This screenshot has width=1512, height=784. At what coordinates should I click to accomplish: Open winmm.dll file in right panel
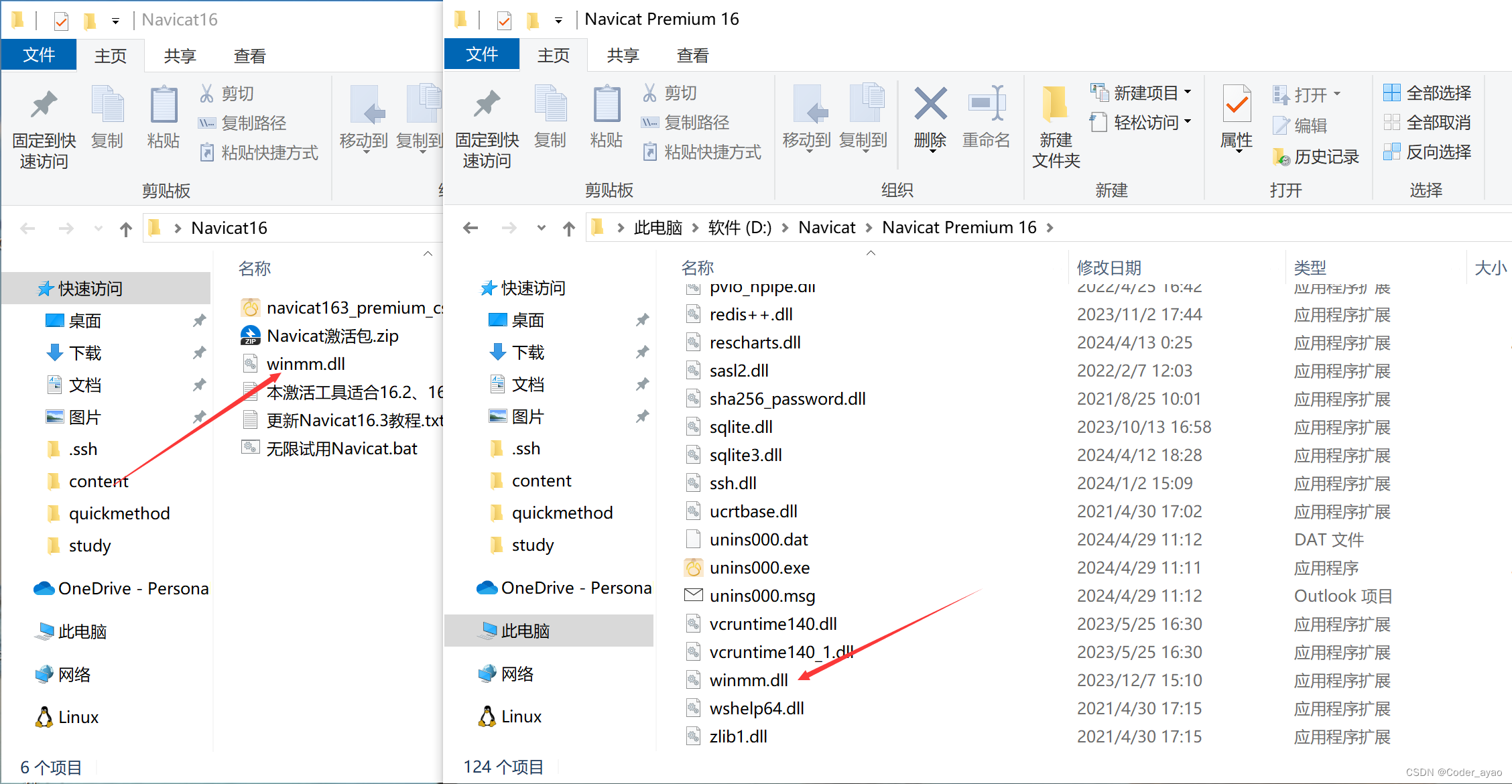point(750,680)
